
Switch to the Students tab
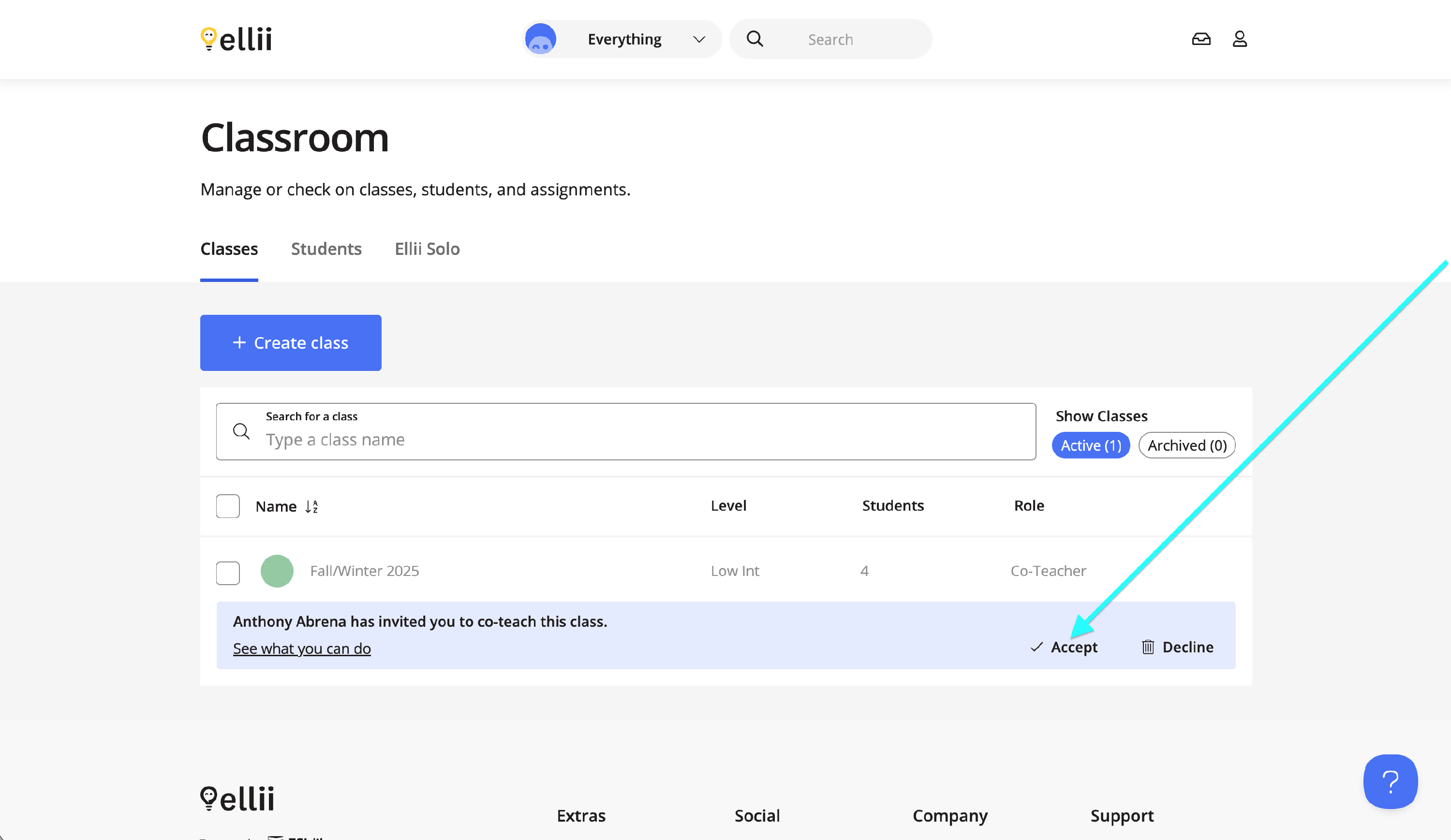click(326, 249)
